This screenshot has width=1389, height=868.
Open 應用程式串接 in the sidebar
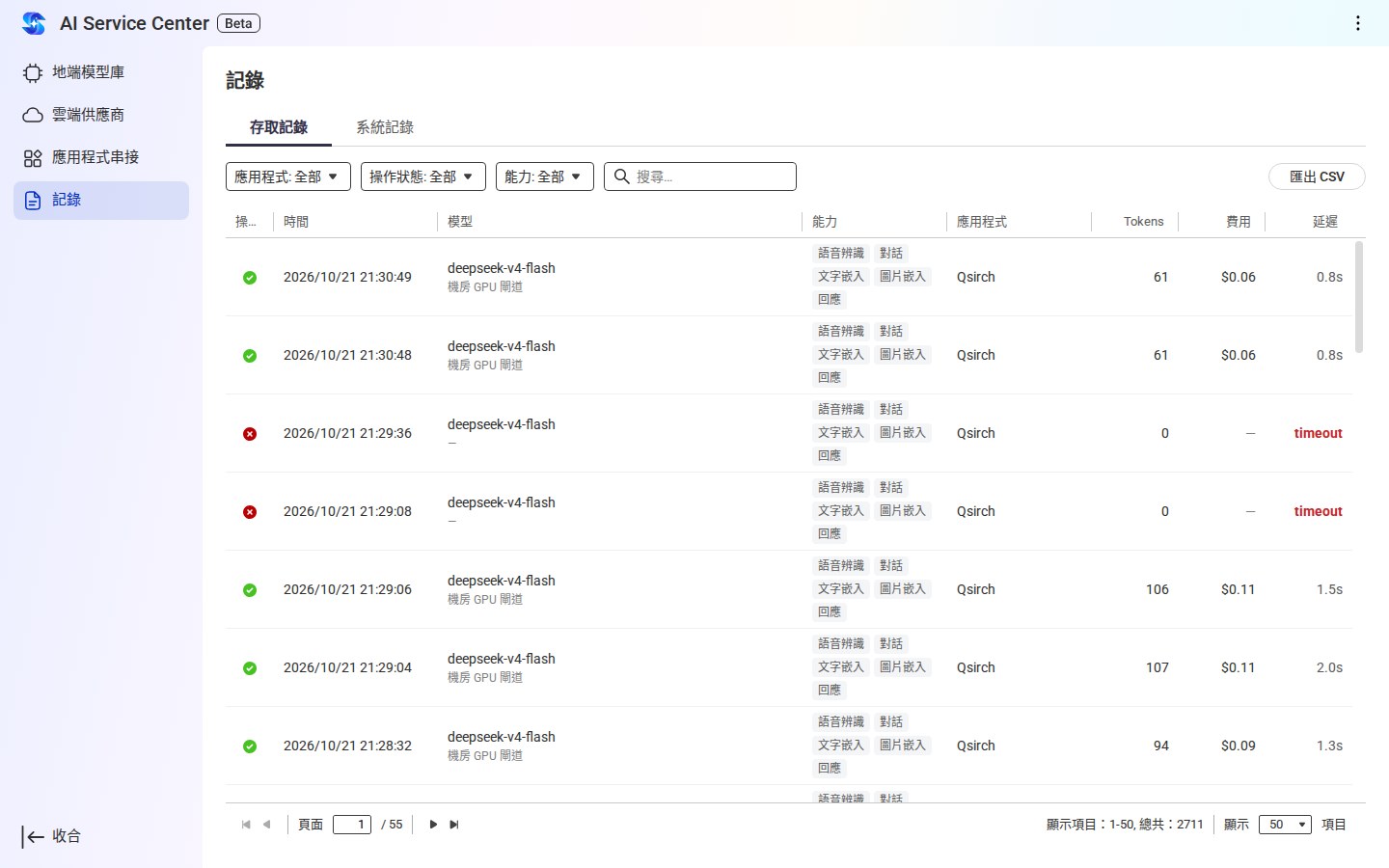tap(101, 157)
